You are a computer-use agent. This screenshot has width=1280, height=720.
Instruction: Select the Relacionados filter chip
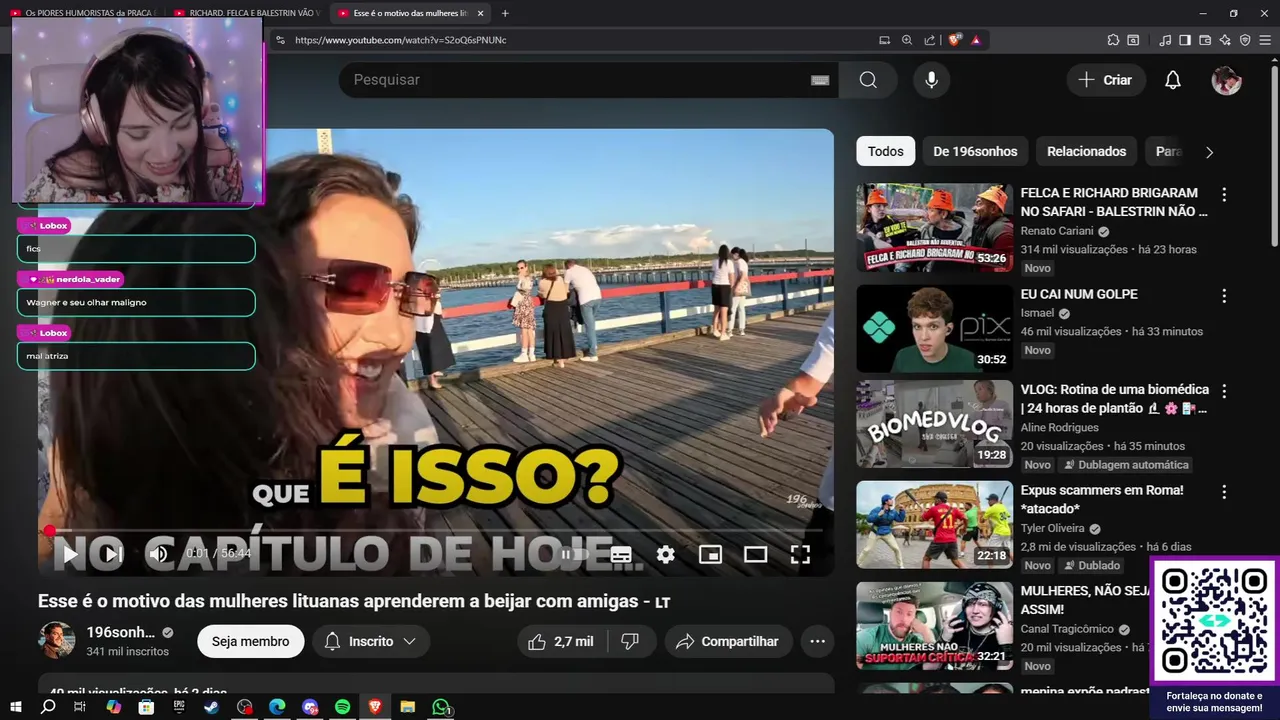[x=1086, y=152]
